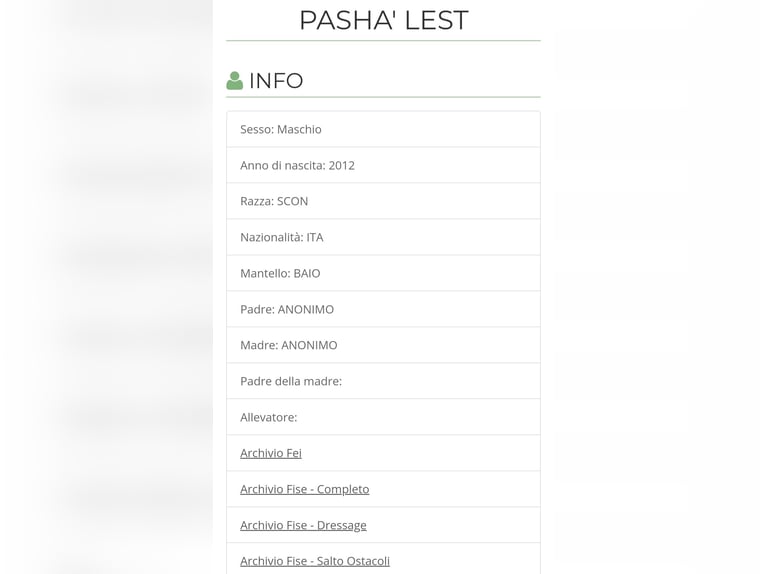Screen dimensions: 766x574
Task: Select the Sesso: Maschio row
Action: tap(383, 129)
